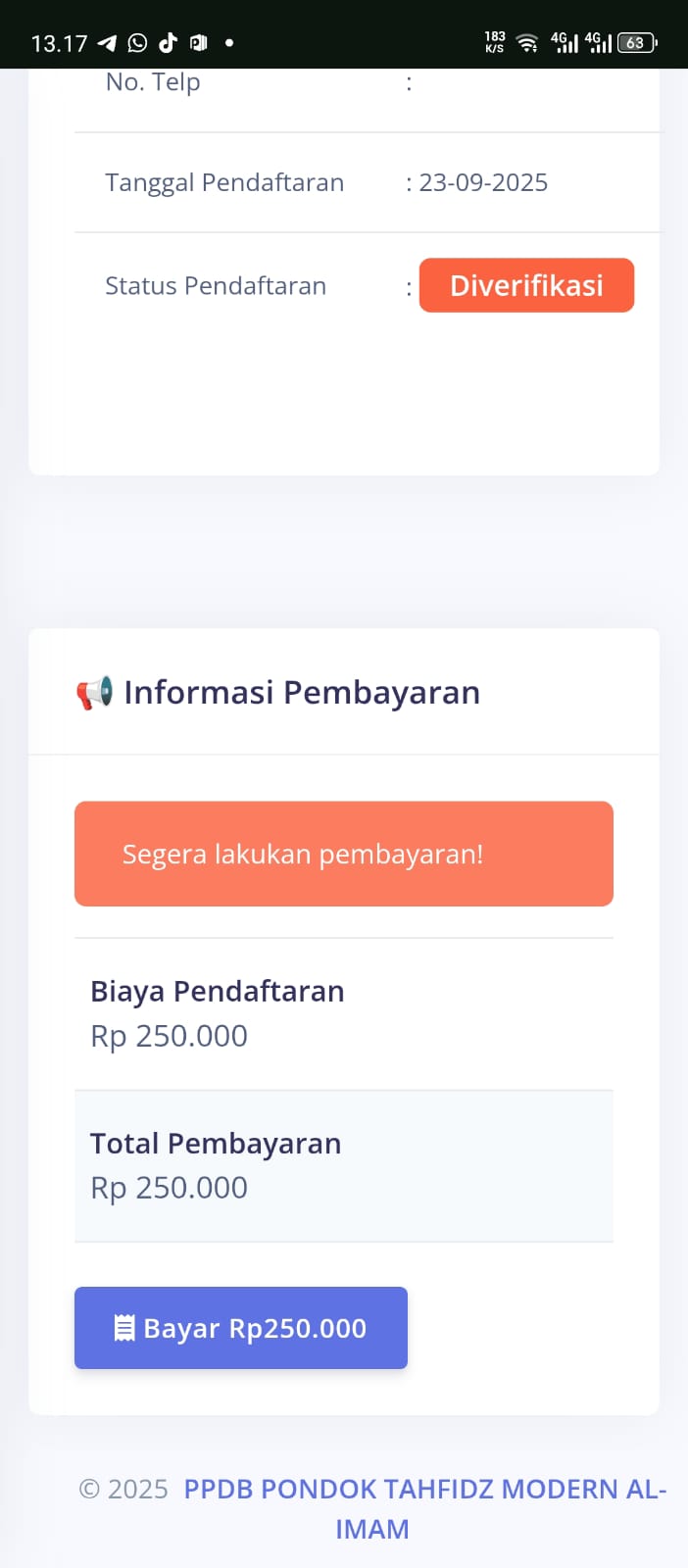Tap the Status Pendaftaran label
Image resolution: width=688 pixels, height=1568 pixels.
pos(216,286)
